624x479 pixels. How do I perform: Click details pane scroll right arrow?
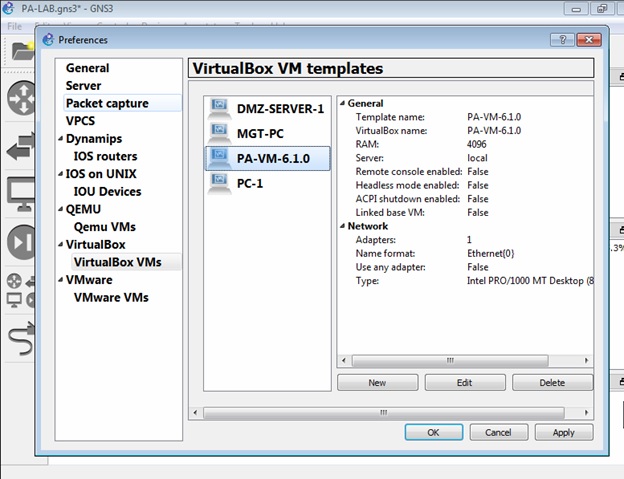[x=586, y=360]
